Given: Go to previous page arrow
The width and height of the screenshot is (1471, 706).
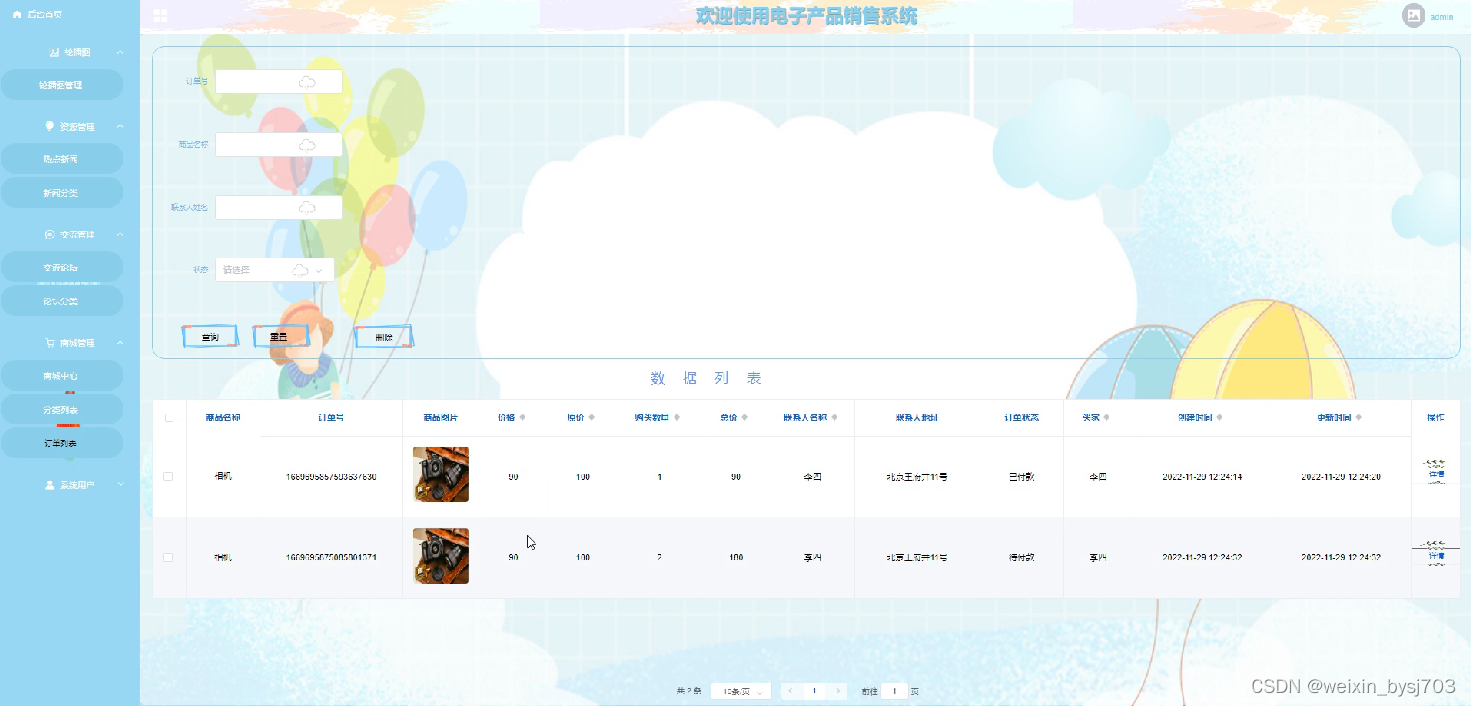Looking at the screenshot, I should [x=791, y=691].
